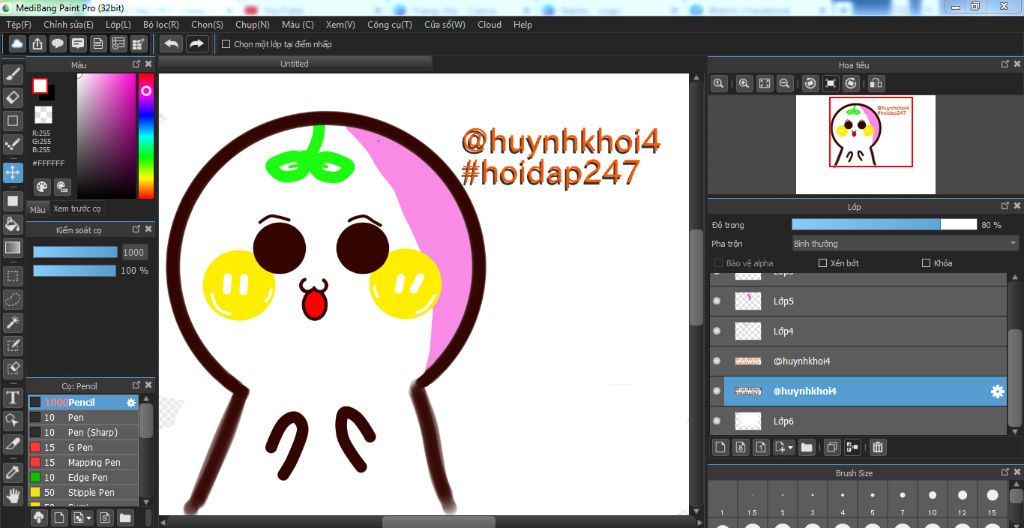Select the Stipple Pen brush
The width and height of the screenshot is (1024, 528).
click(x=83, y=493)
